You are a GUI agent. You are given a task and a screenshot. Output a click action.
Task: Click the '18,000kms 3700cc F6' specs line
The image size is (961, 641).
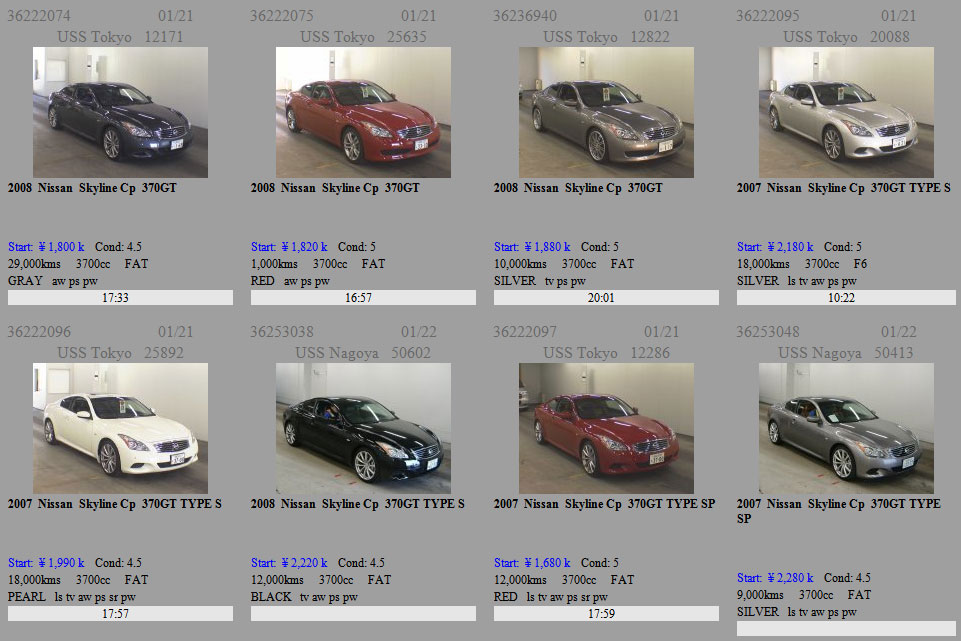point(802,264)
